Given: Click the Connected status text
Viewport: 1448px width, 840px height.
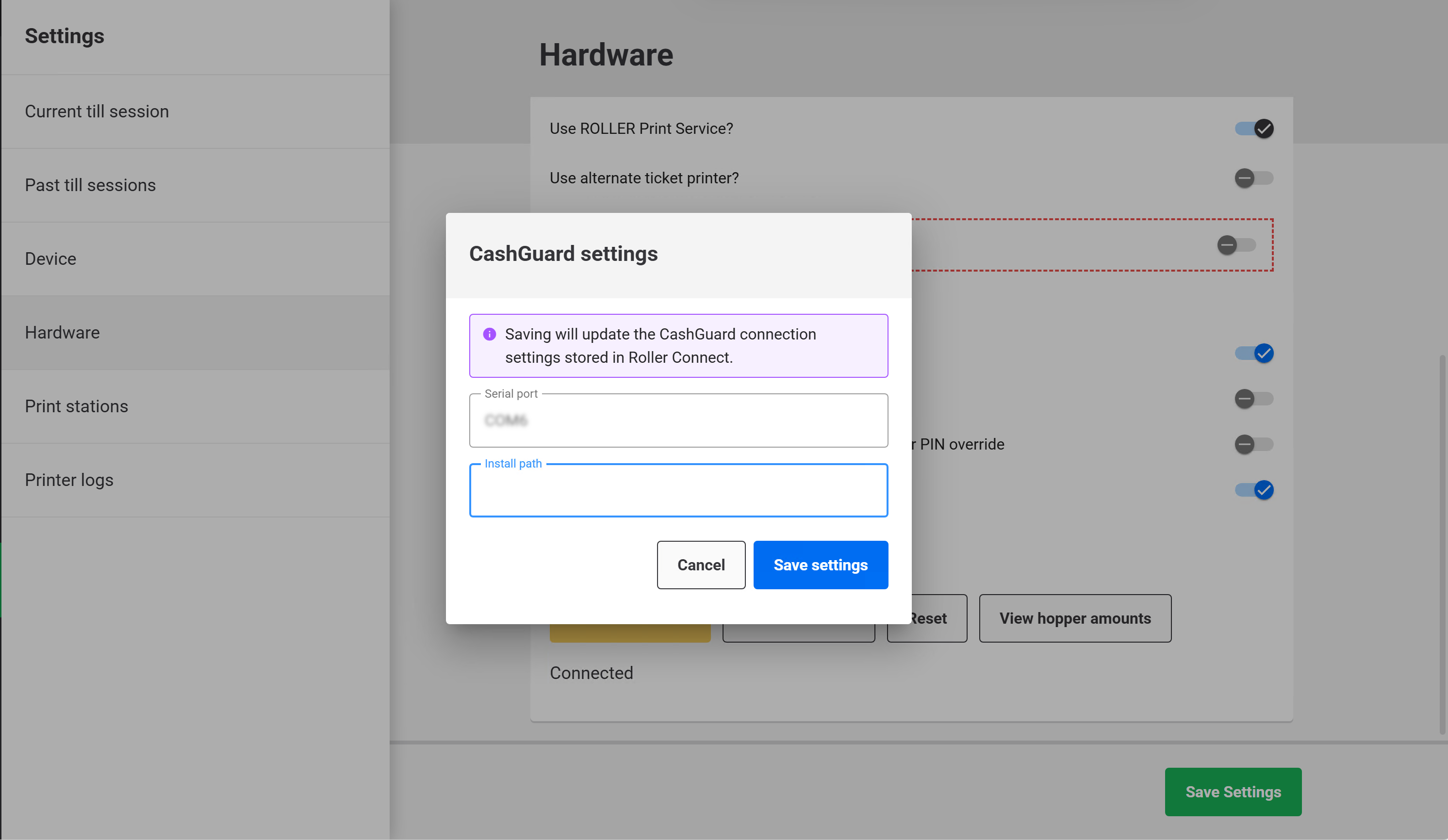Looking at the screenshot, I should 591,673.
